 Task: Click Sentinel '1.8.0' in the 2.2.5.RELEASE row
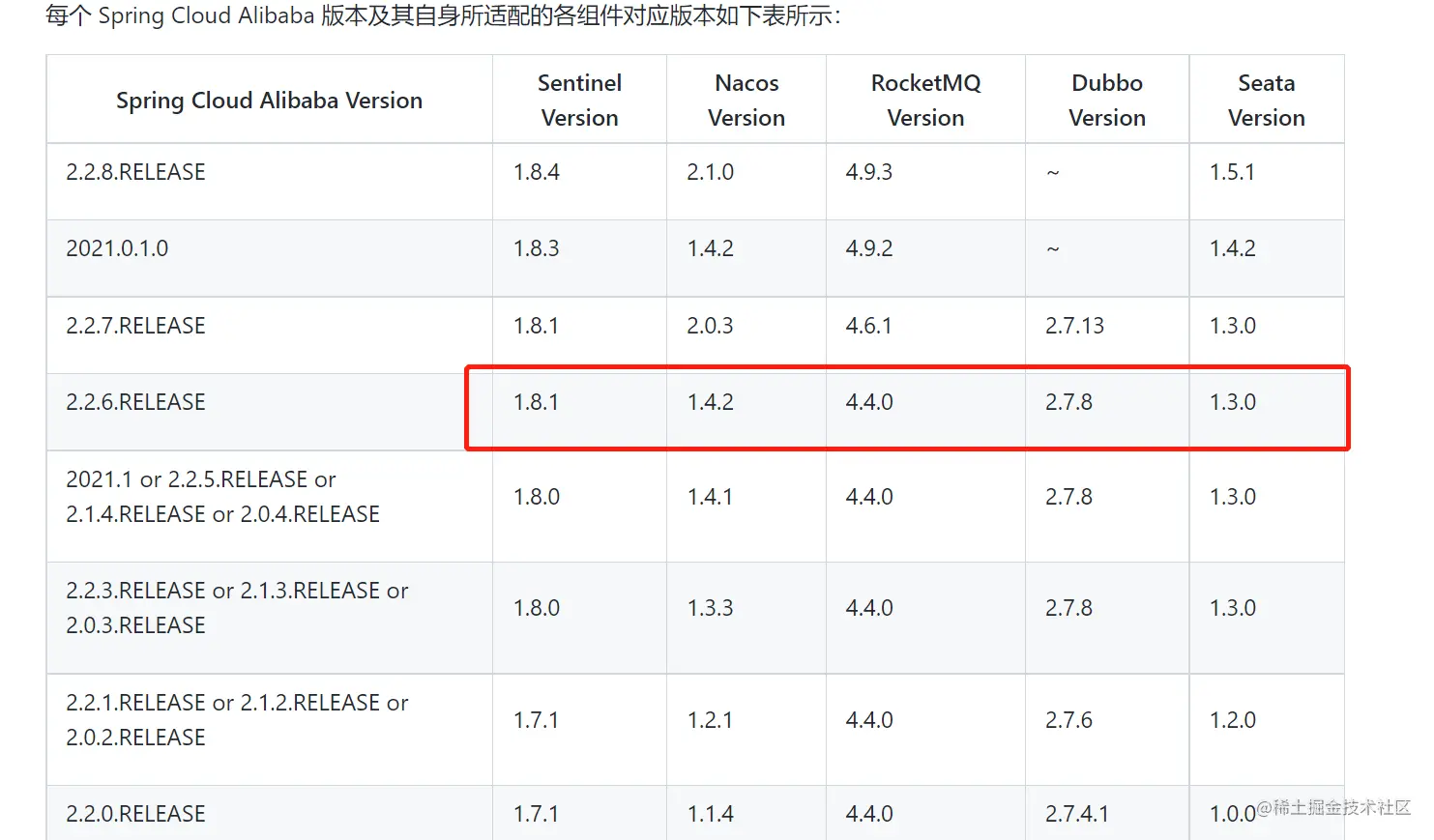point(537,497)
